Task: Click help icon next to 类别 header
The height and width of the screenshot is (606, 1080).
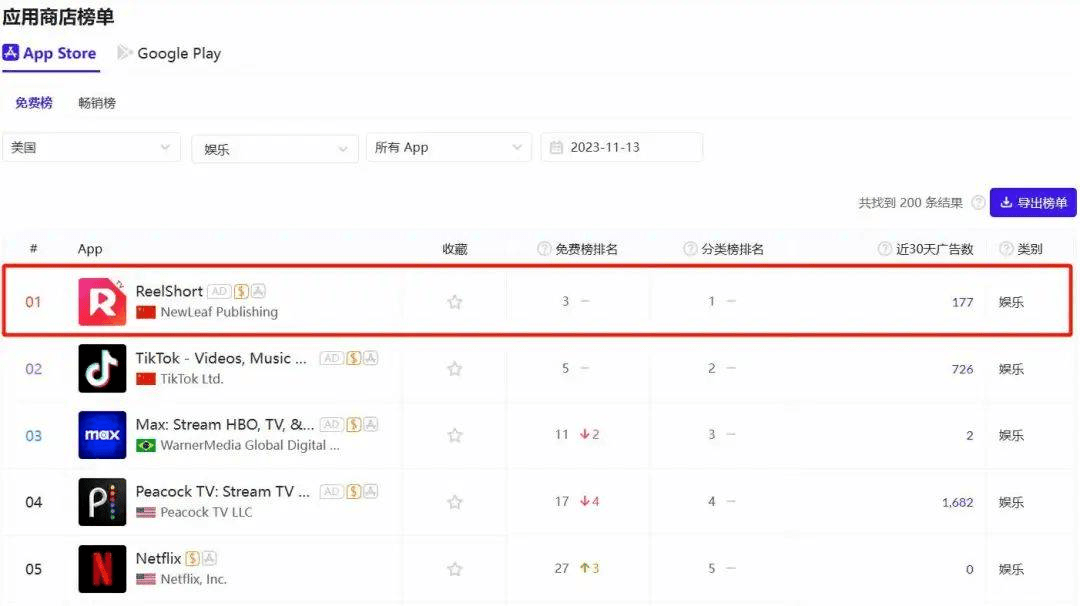Action: pos(1006,249)
